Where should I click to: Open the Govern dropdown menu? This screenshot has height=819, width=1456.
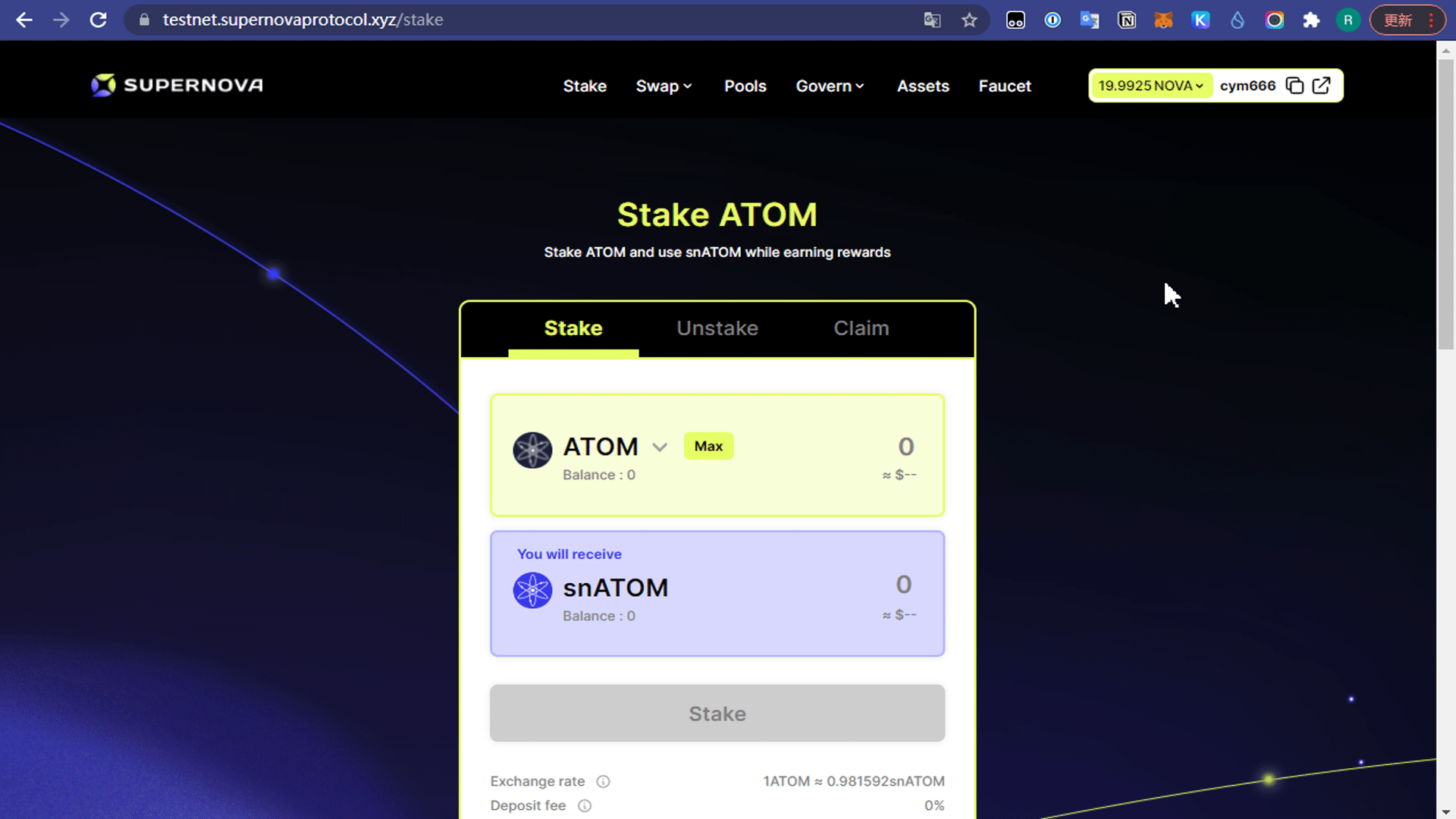click(x=830, y=86)
